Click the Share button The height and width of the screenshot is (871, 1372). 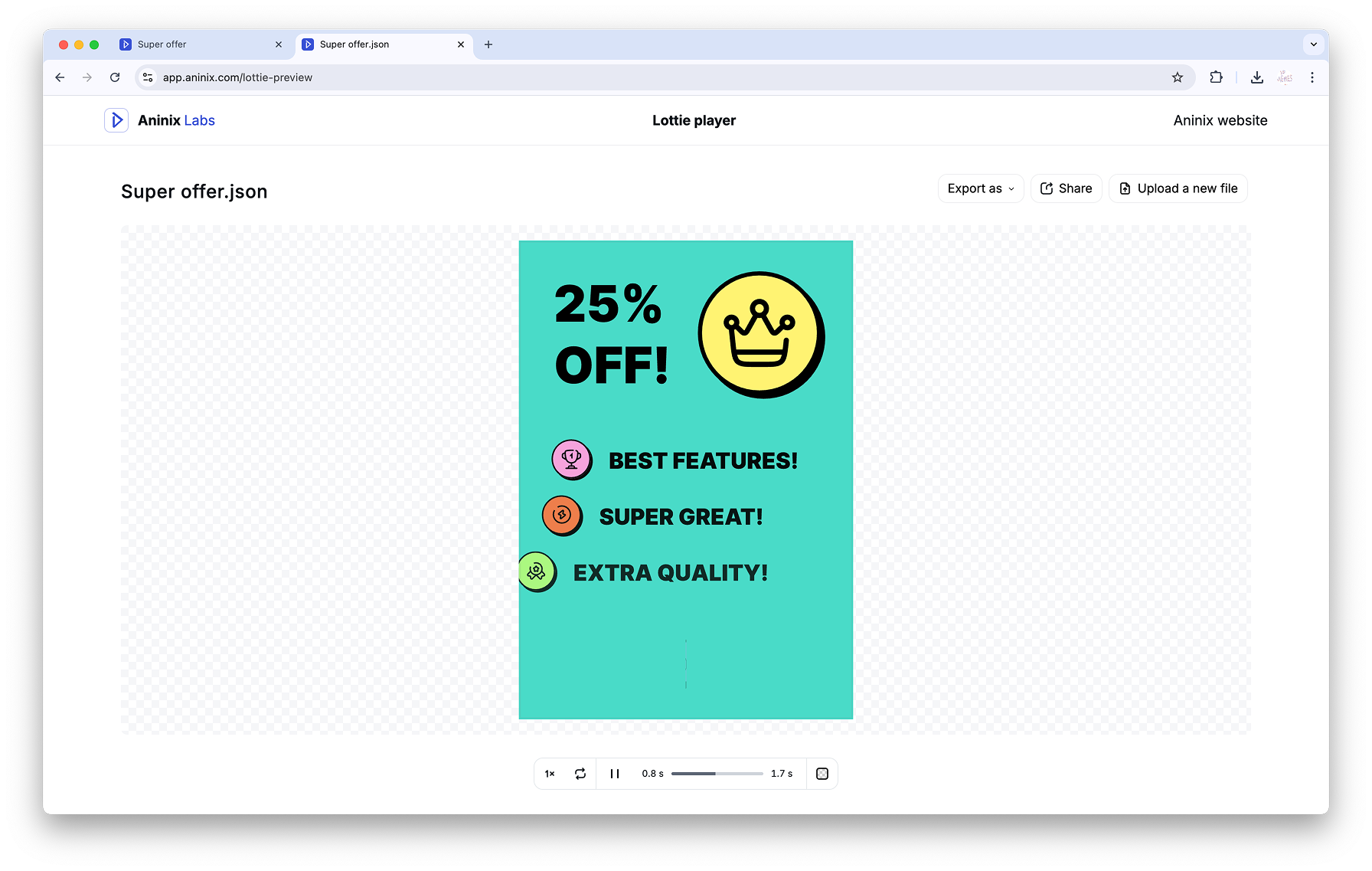pos(1066,188)
